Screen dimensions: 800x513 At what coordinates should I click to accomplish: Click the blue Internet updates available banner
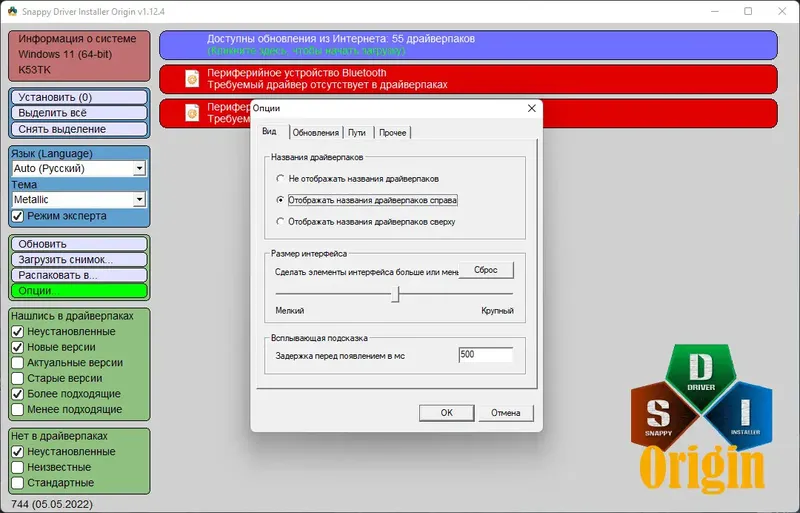click(x=468, y=45)
